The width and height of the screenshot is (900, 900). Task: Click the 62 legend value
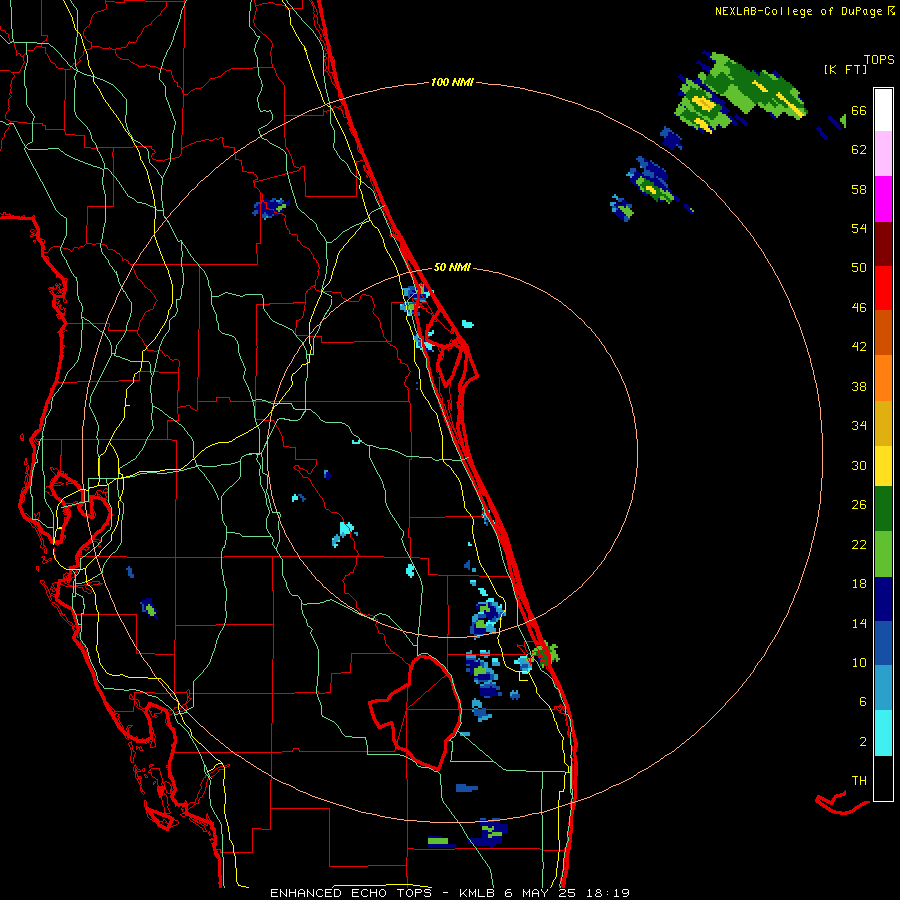click(x=859, y=150)
